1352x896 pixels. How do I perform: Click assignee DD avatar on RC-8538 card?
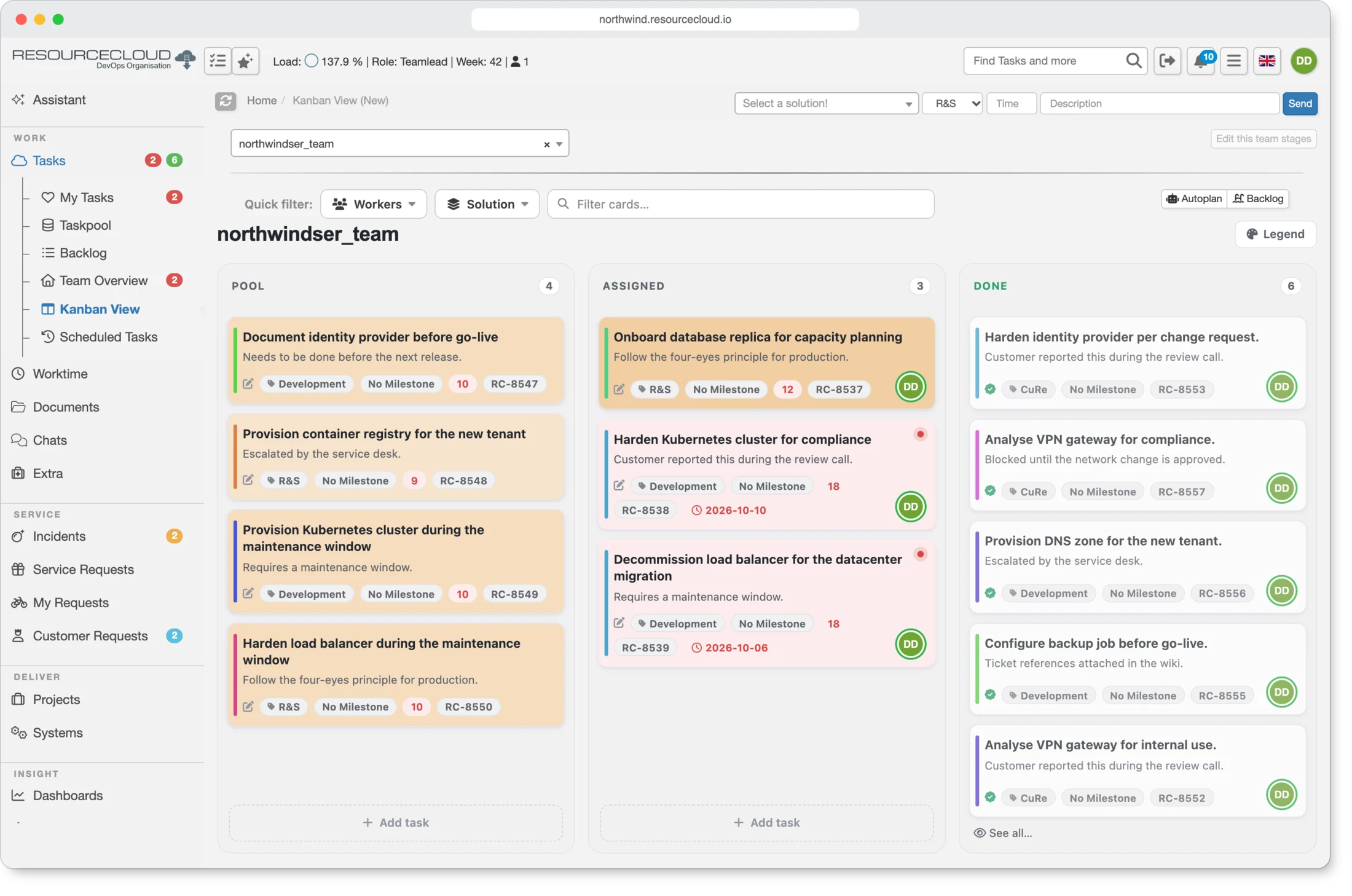911,506
